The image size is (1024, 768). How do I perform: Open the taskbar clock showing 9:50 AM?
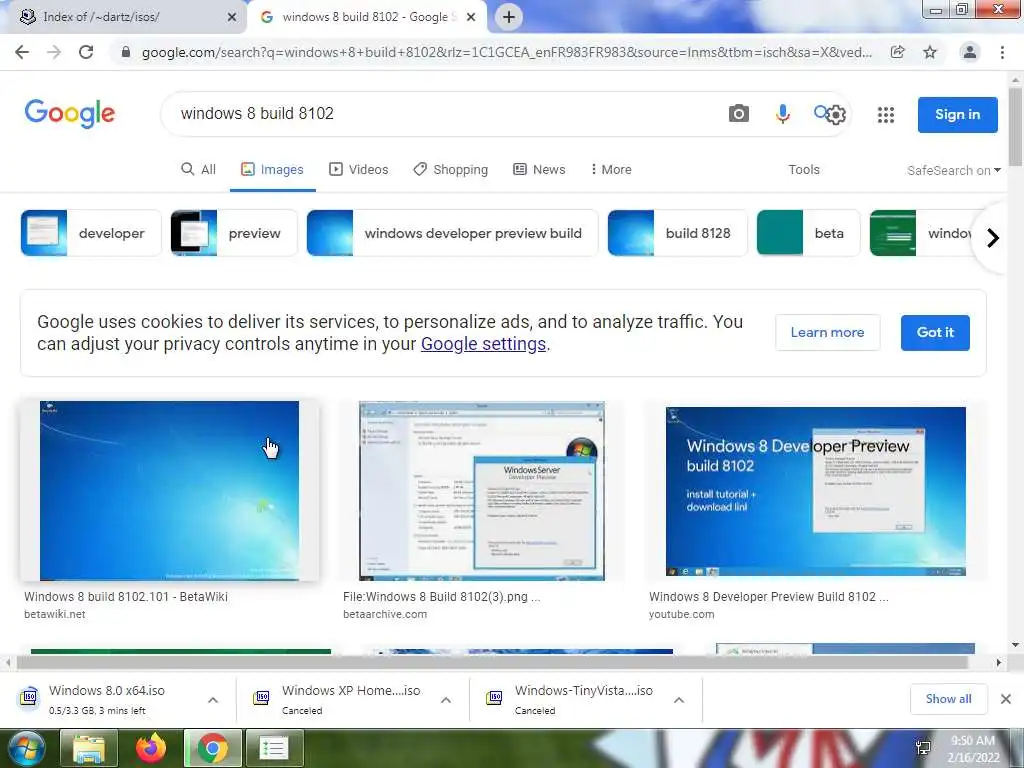coord(974,748)
